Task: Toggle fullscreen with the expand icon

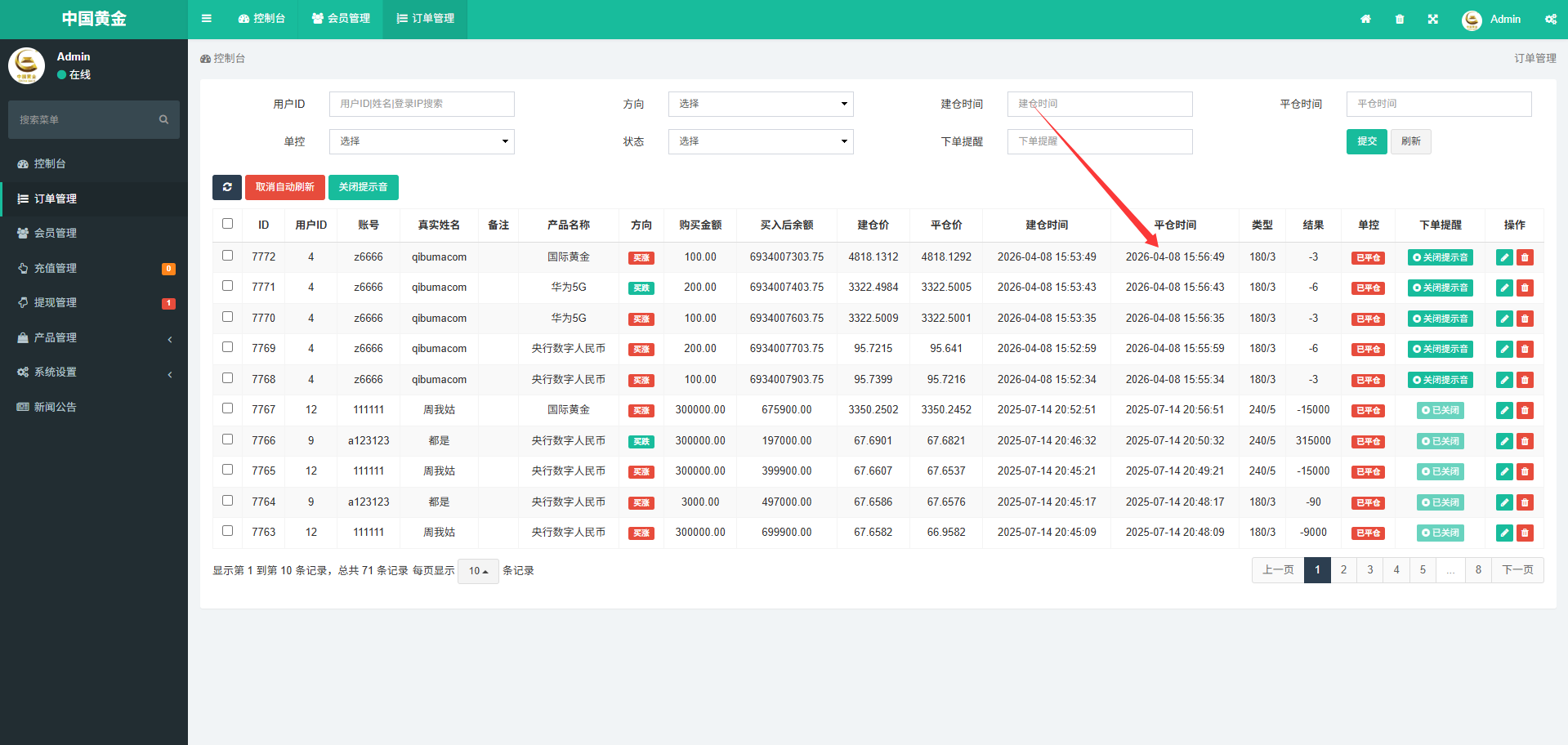Action: (1433, 19)
